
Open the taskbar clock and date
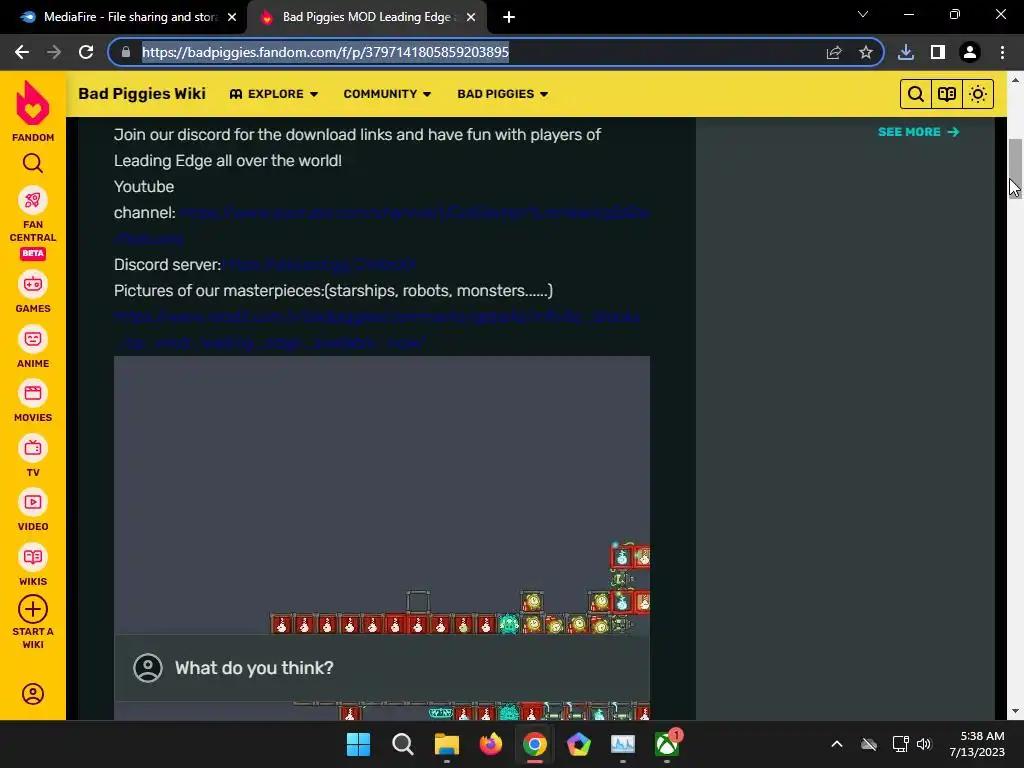coord(977,744)
